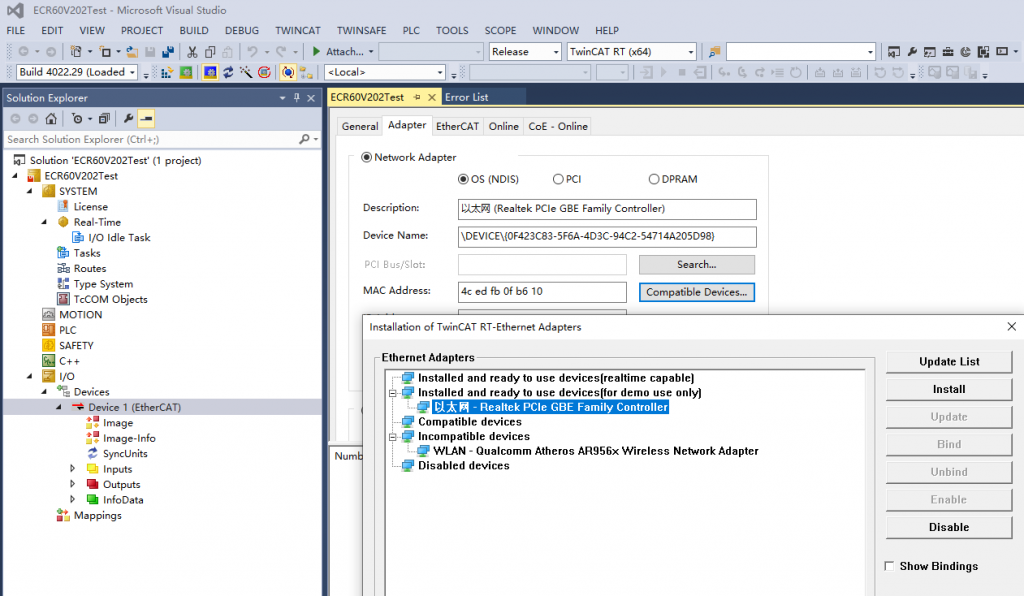Select the SyncUnits tree item

125,454
